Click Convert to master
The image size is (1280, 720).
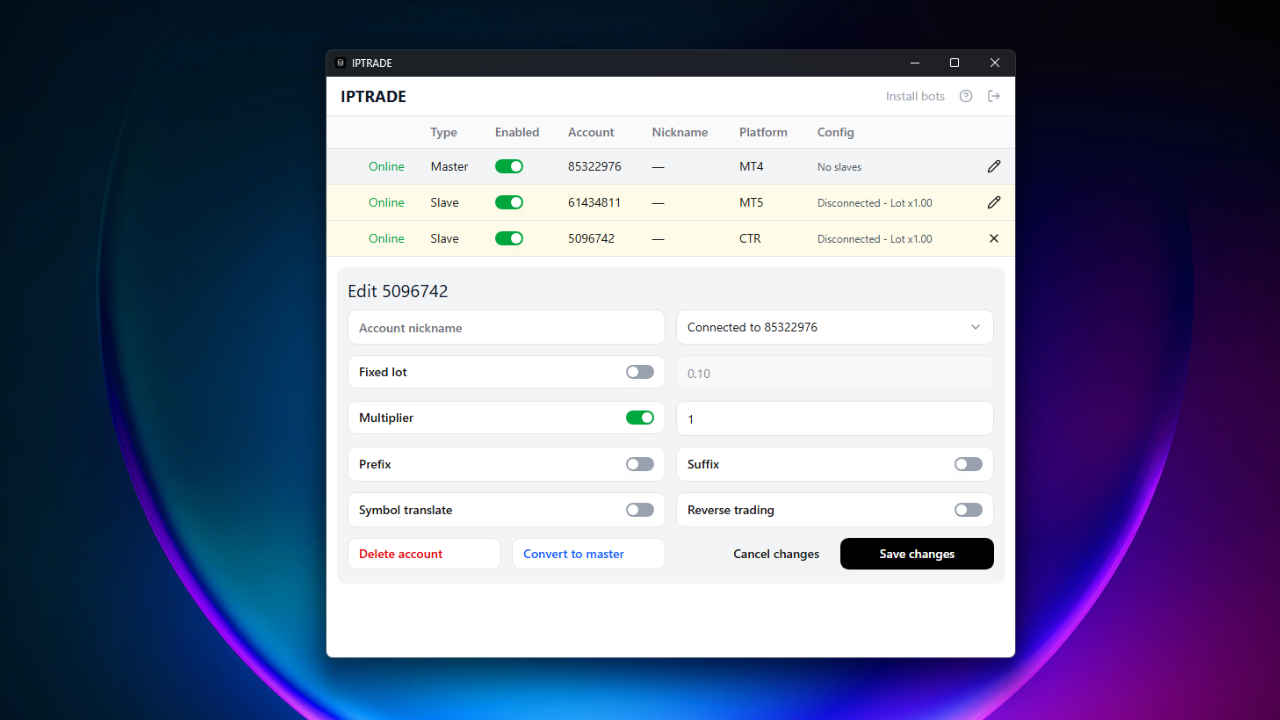coord(588,553)
